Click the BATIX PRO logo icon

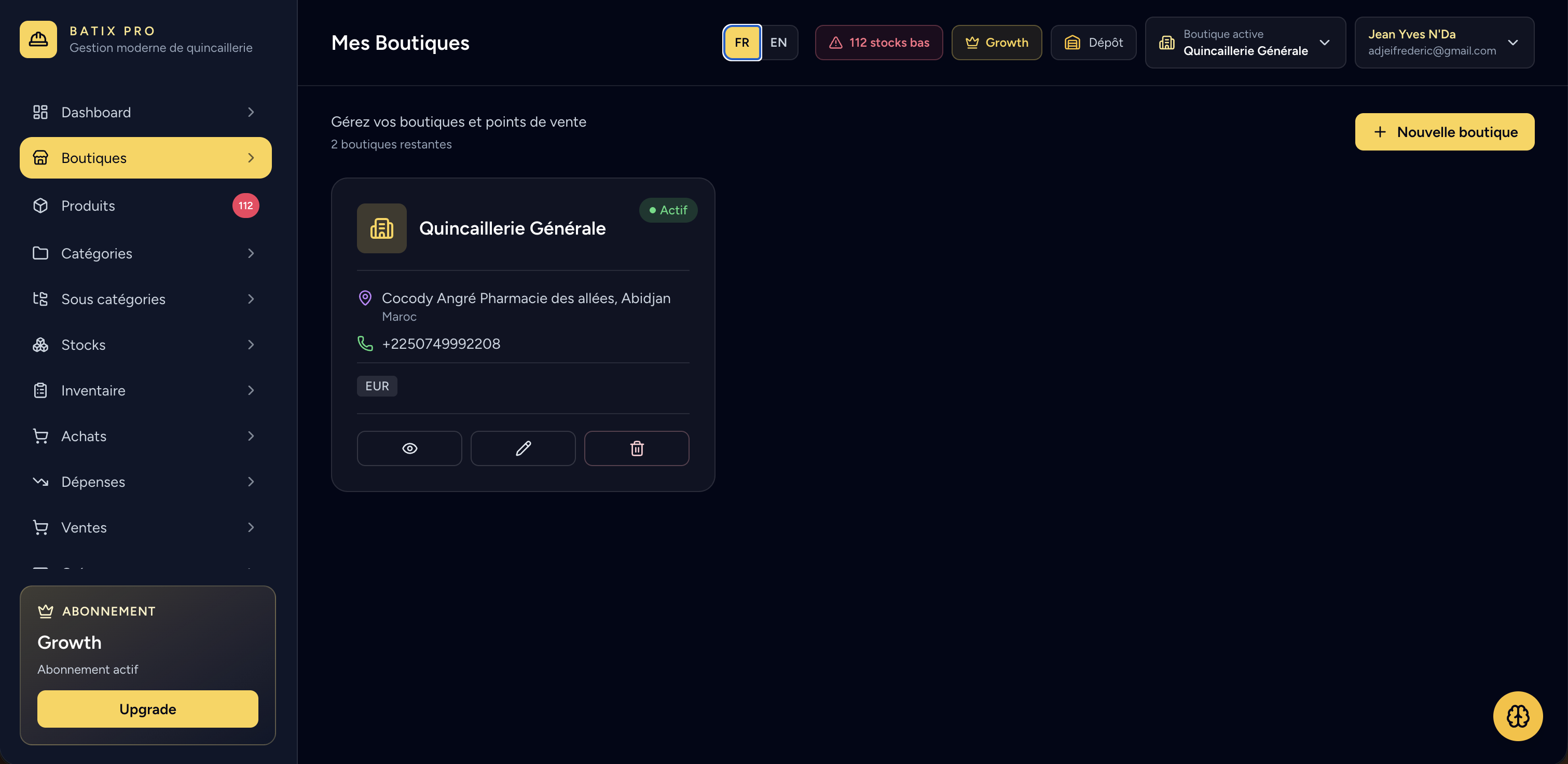38,39
